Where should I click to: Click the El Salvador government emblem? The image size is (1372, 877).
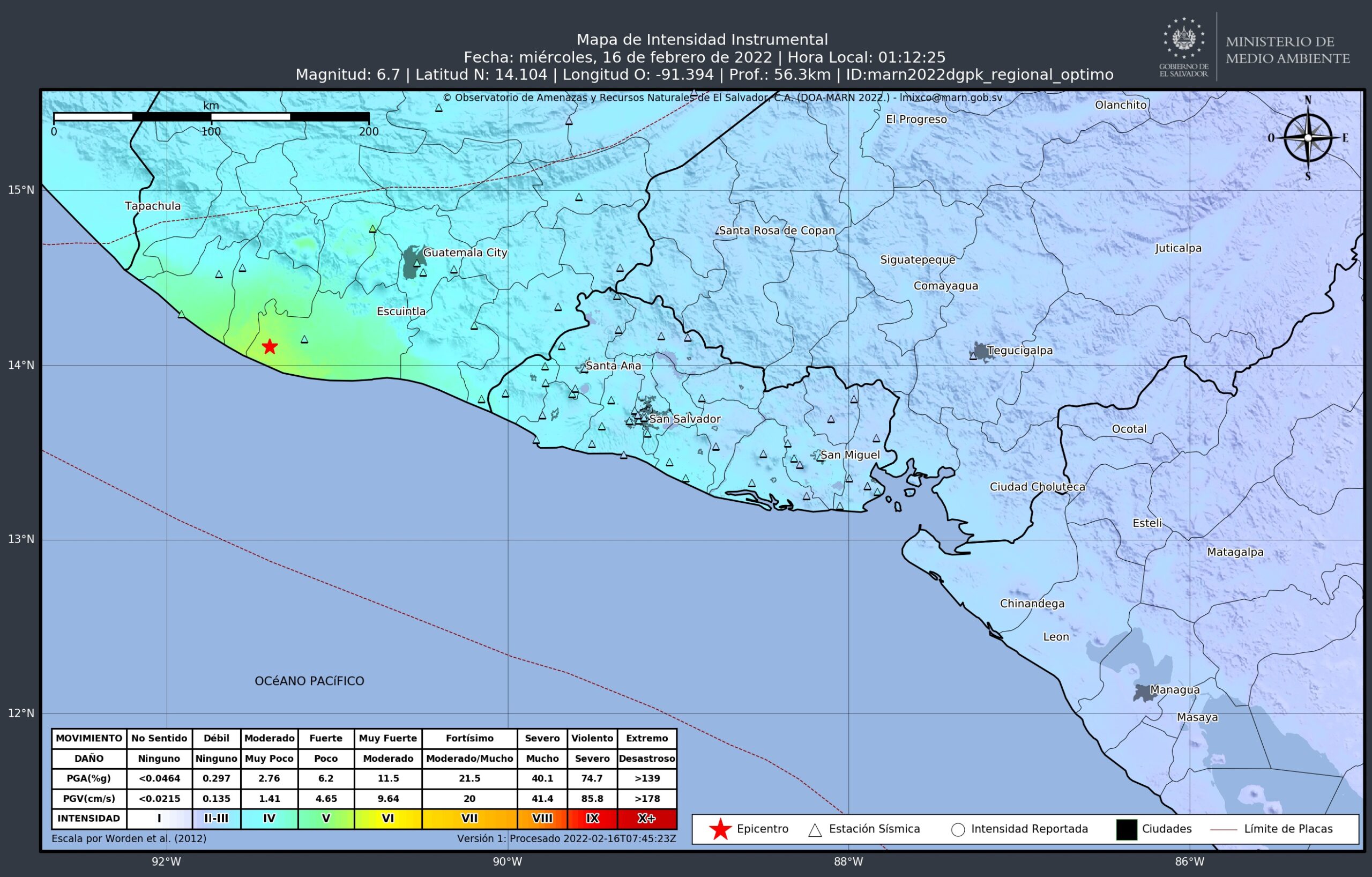tap(1183, 39)
